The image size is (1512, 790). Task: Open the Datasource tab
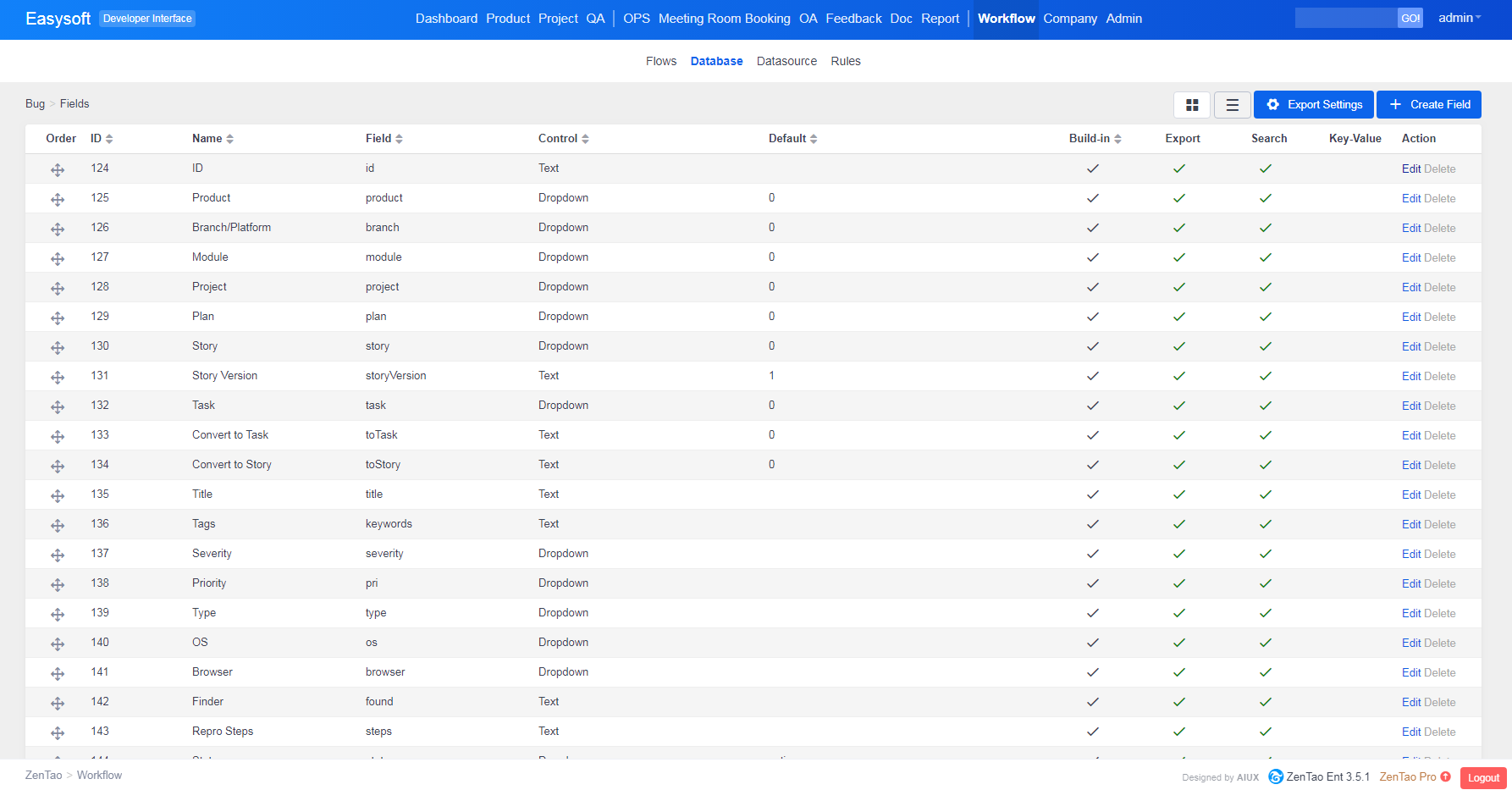(786, 61)
